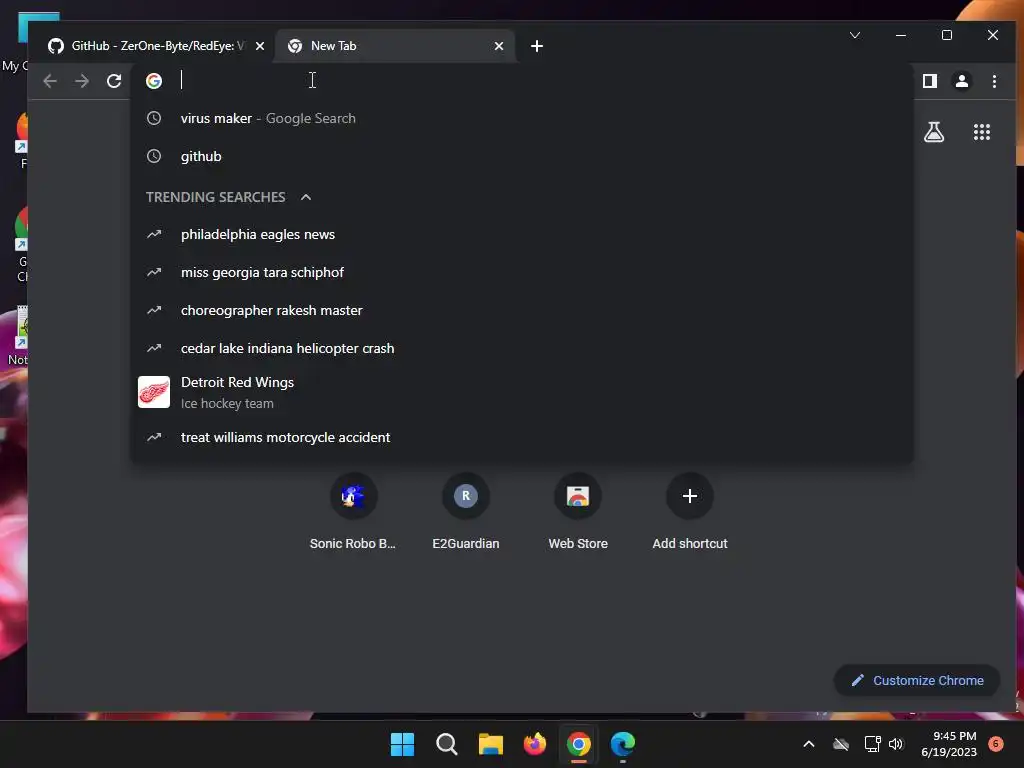Click the trending arrow beside 'philadelphia eagles news'
The width and height of the screenshot is (1024, 768).
(154, 234)
